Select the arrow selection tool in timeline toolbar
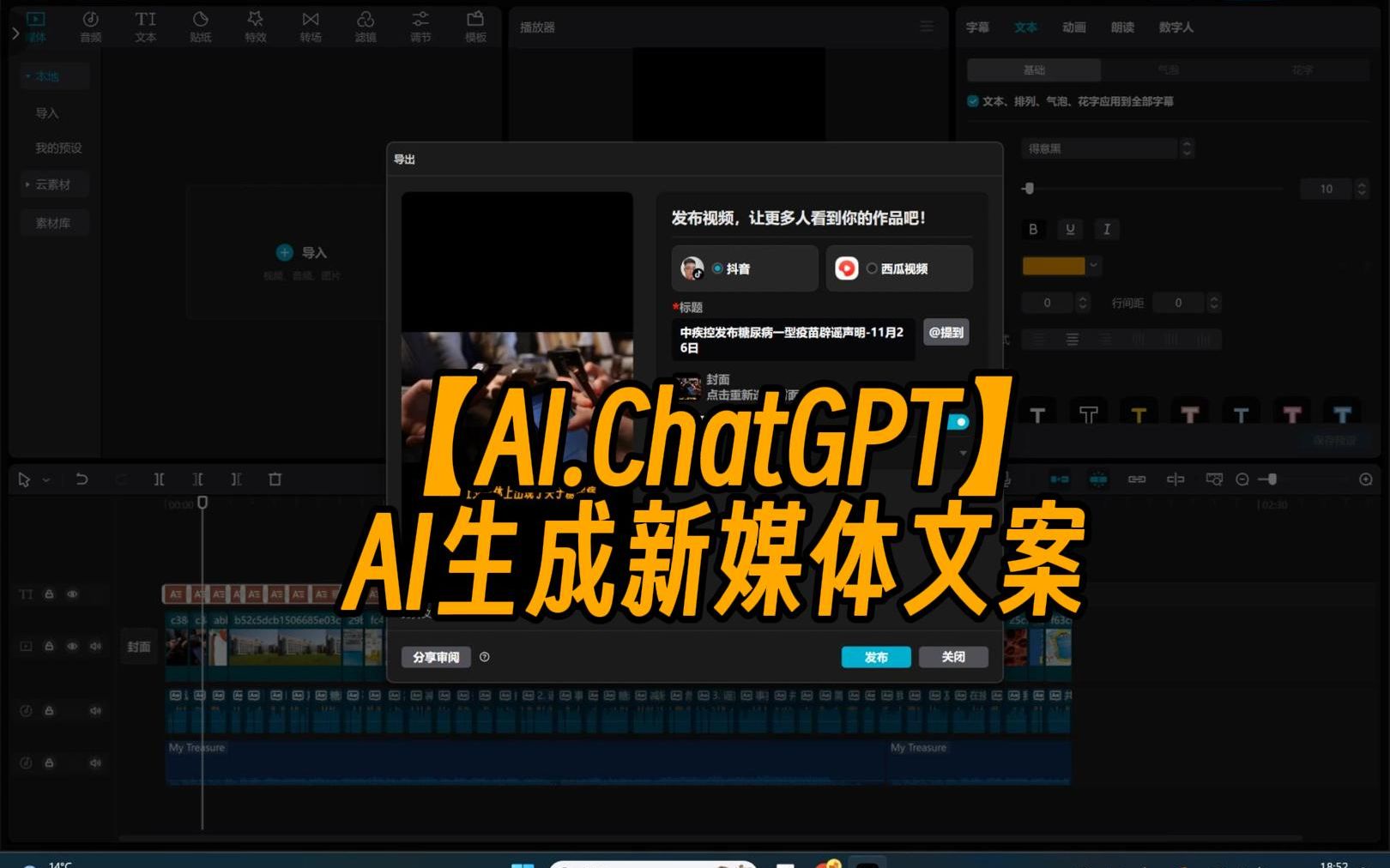This screenshot has width=1390, height=868. click(x=24, y=480)
